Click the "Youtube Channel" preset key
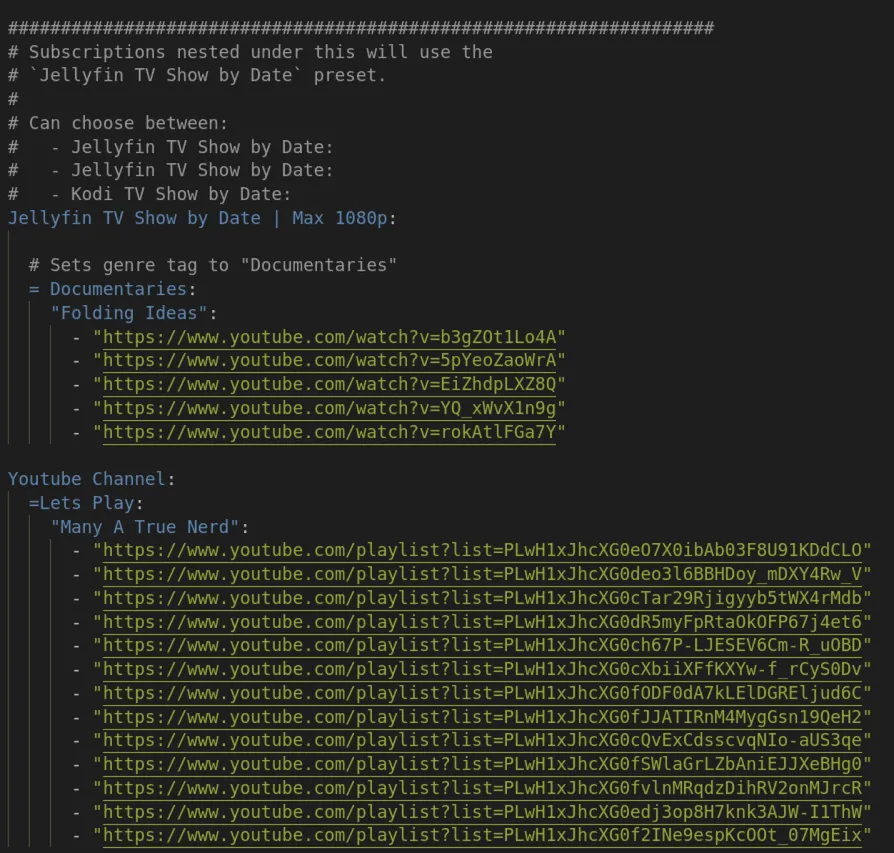Image resolution: width=894 pixels, height=853 pixels. click(x=87, y=479)
